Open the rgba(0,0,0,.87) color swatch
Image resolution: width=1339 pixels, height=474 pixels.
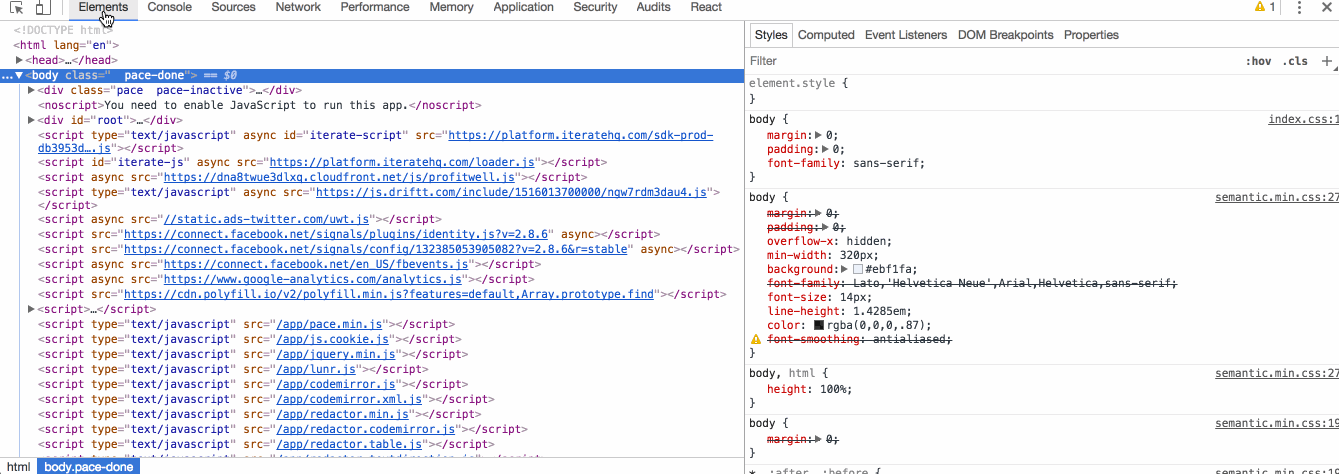pyautogui.click(x=819, y=325)
